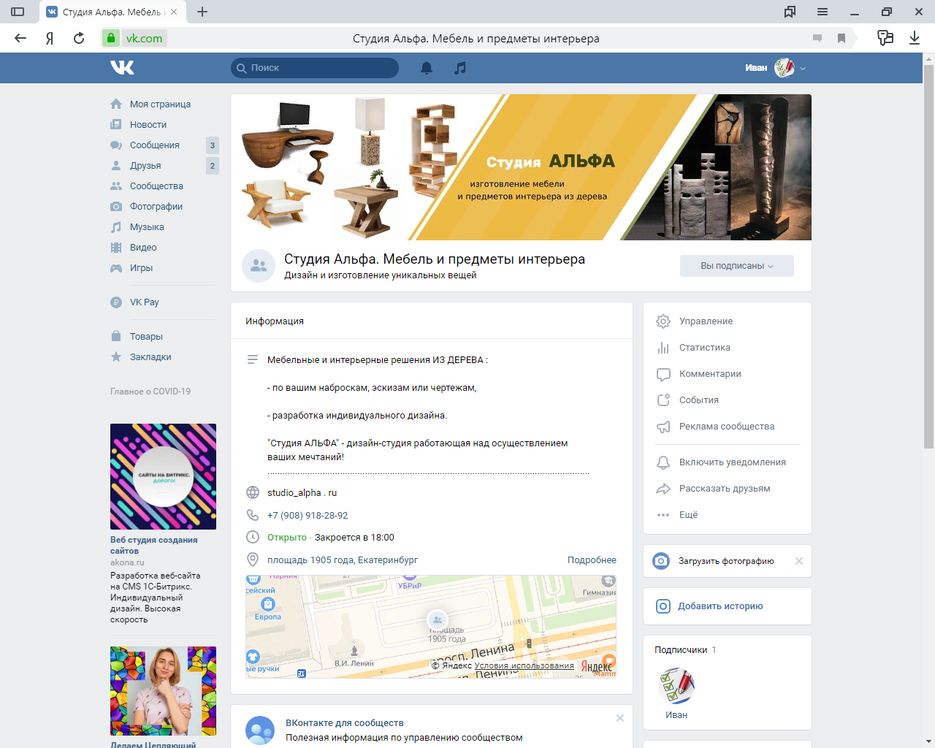Click the Закладки star icon
The width and height of the screenshot is (935, 748).
pos(116,357)
